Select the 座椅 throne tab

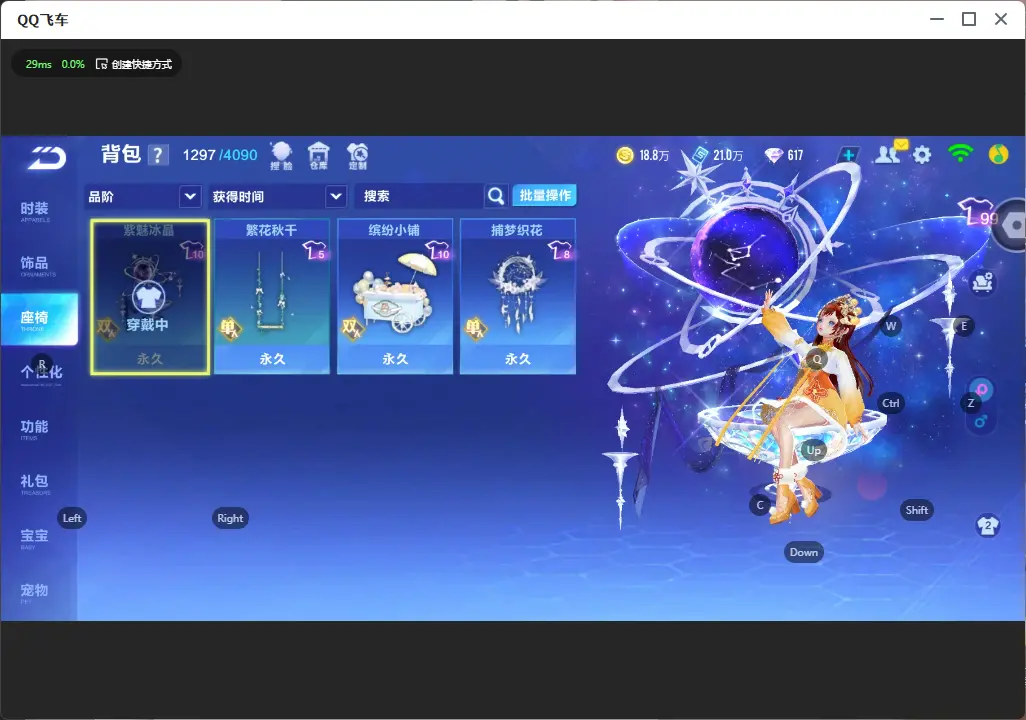[38, 319]
